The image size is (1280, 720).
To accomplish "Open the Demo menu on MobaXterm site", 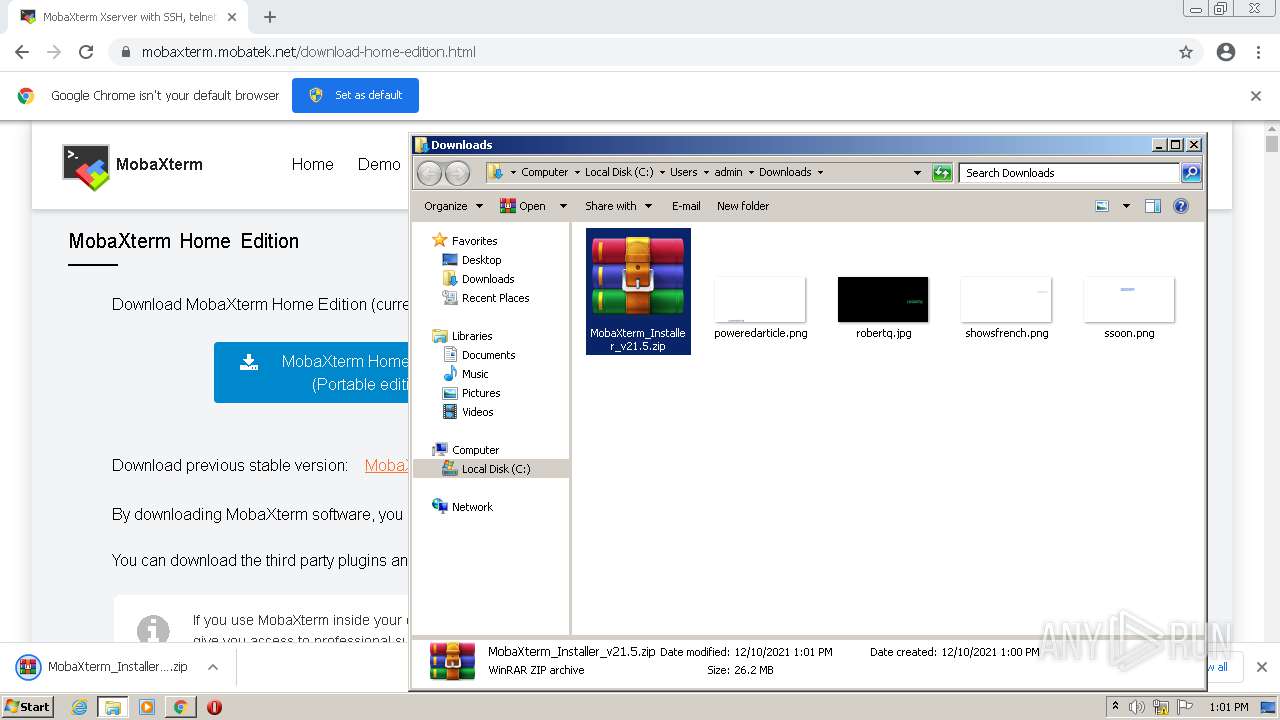I will tap(379, 164).
